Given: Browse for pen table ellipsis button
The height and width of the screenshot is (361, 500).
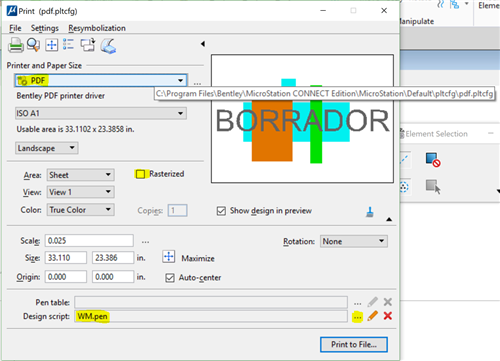Looking at the screenshot, I should (x=357, y=303).
